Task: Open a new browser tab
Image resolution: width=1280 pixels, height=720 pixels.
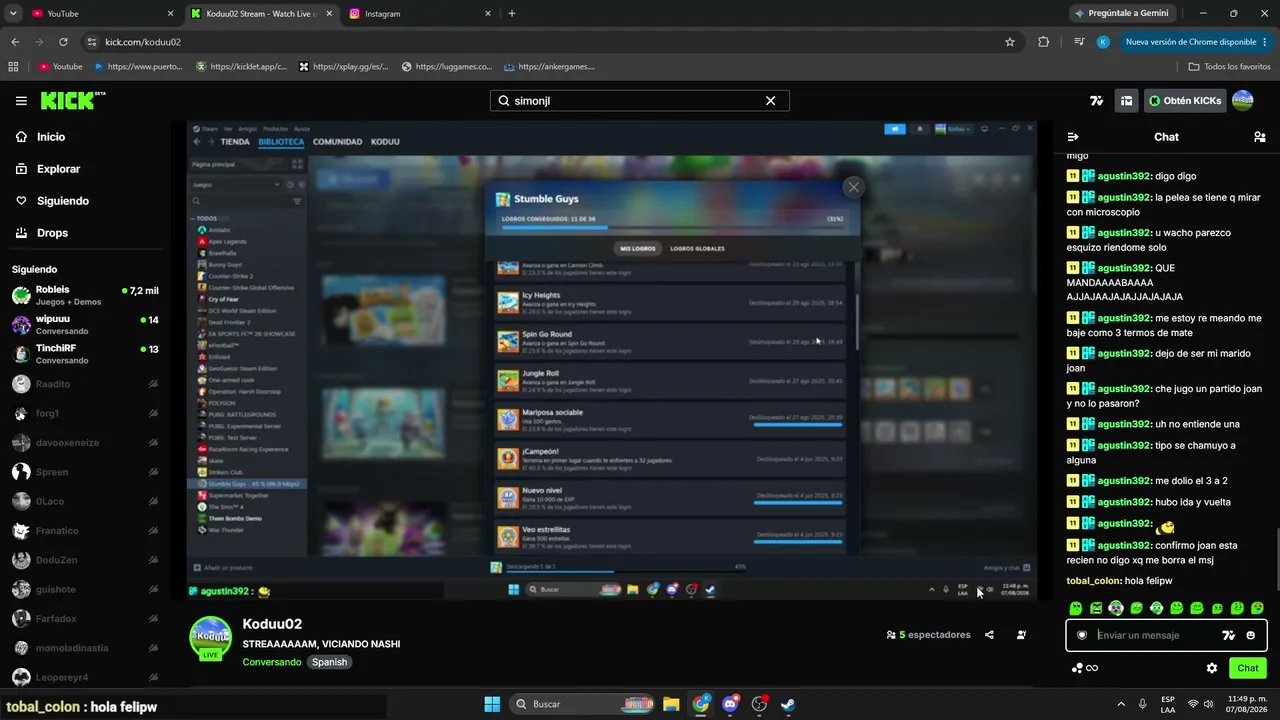Action: coord(512,14)
